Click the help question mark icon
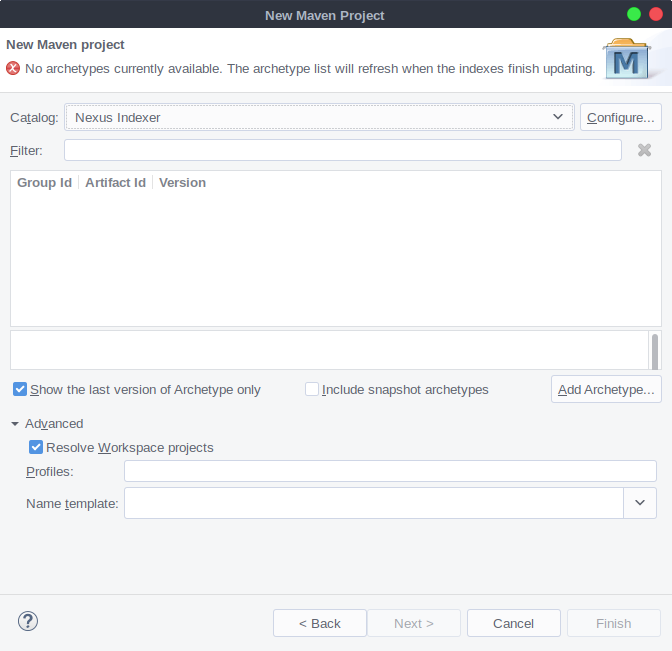The image size is (672, 651). pyautogui.click(x=28, y=621)
